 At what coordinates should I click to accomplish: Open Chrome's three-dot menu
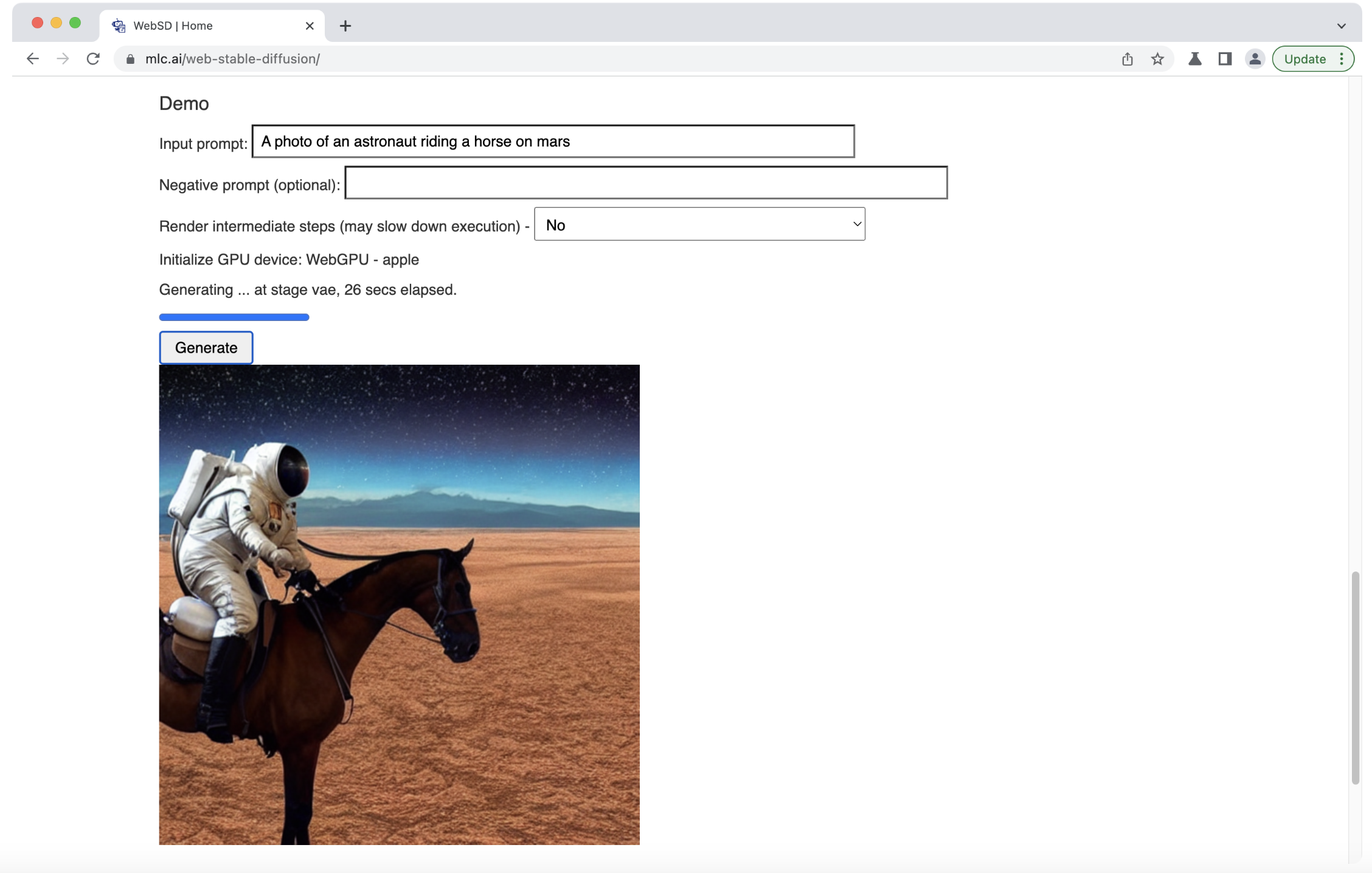tap(1342, 59)
